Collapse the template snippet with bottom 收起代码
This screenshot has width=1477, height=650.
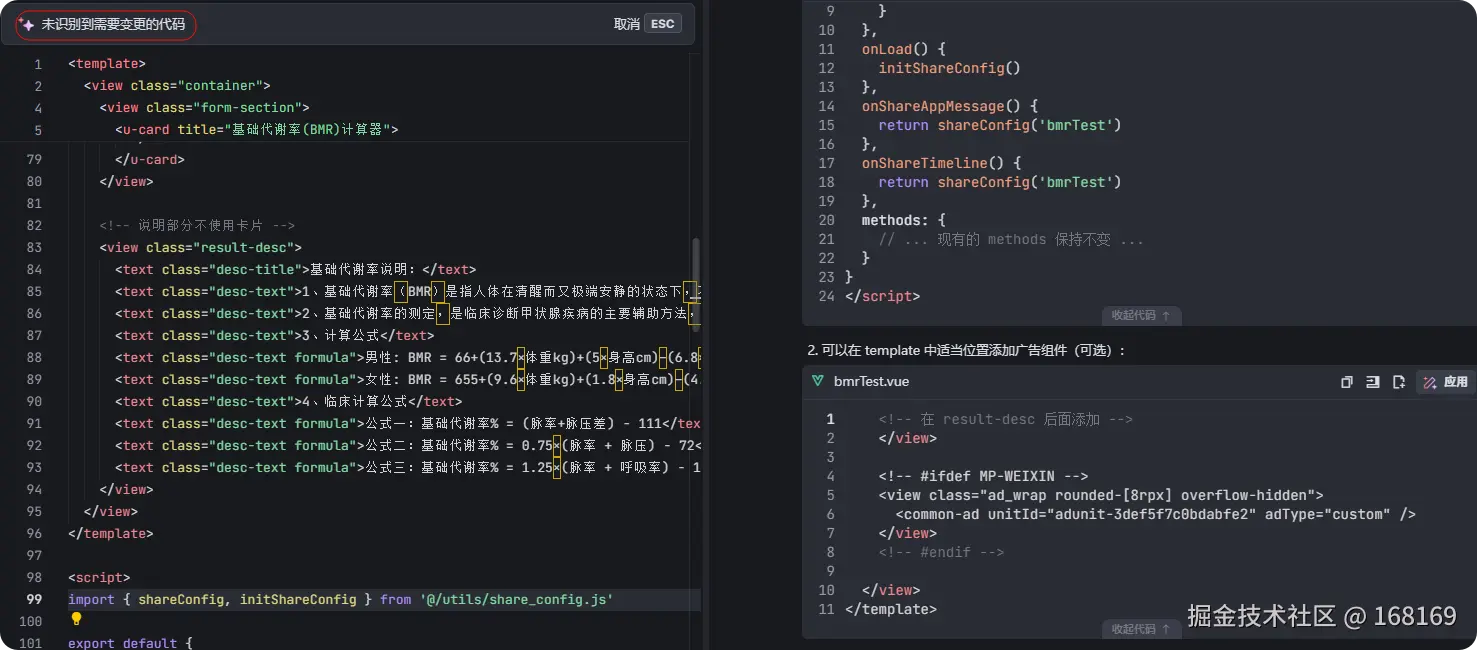1141,629
